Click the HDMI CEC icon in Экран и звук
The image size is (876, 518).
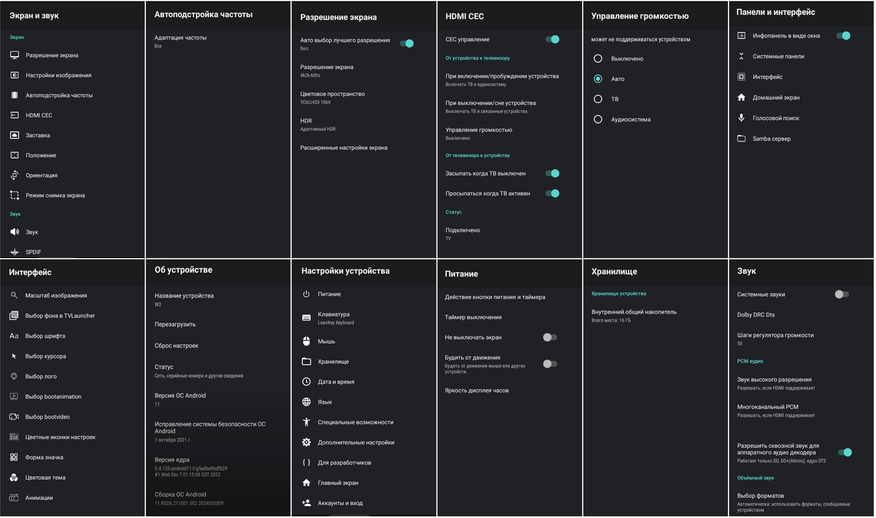click(x=15, y=115)
